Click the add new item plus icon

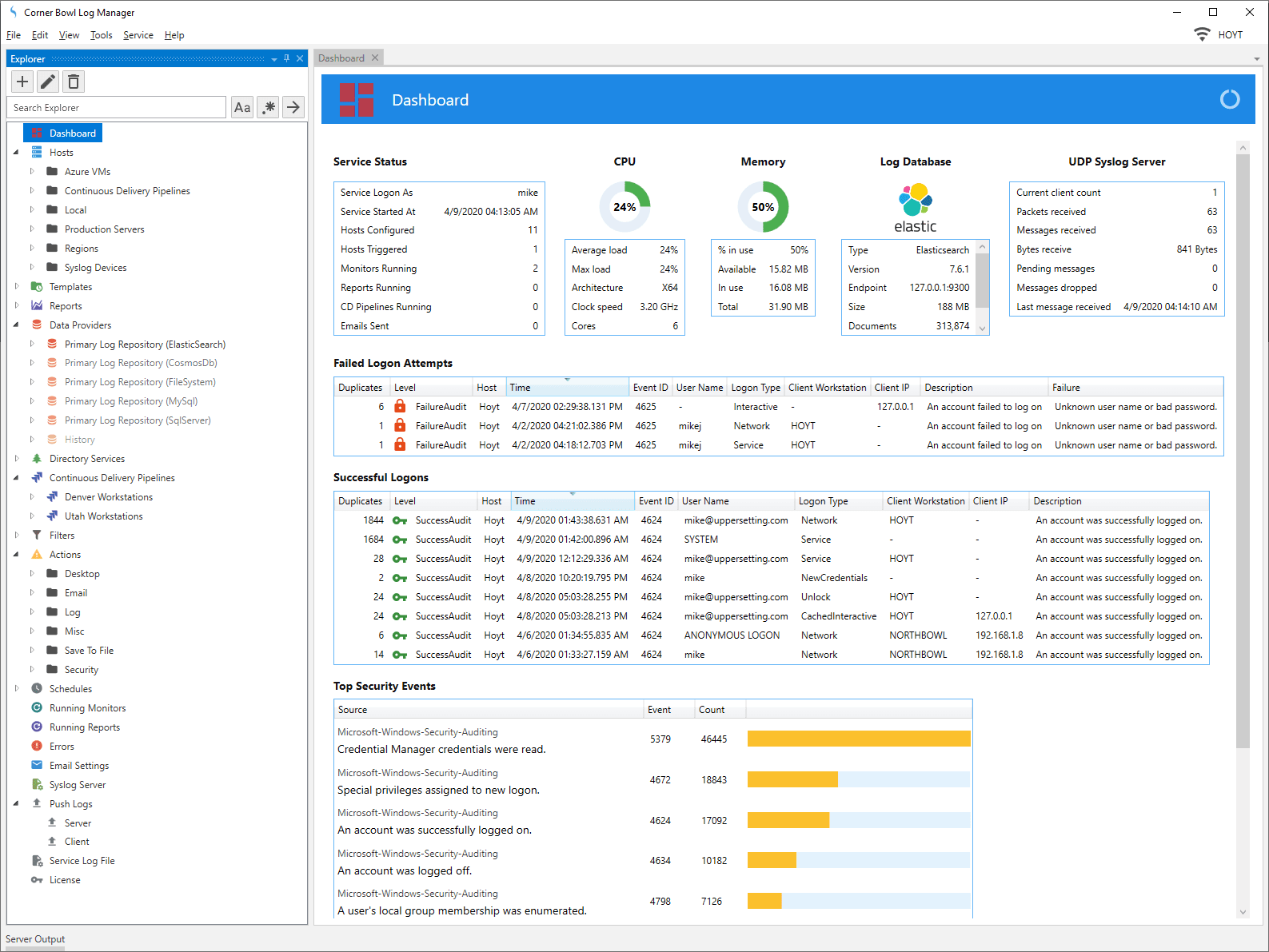(22, 82)
